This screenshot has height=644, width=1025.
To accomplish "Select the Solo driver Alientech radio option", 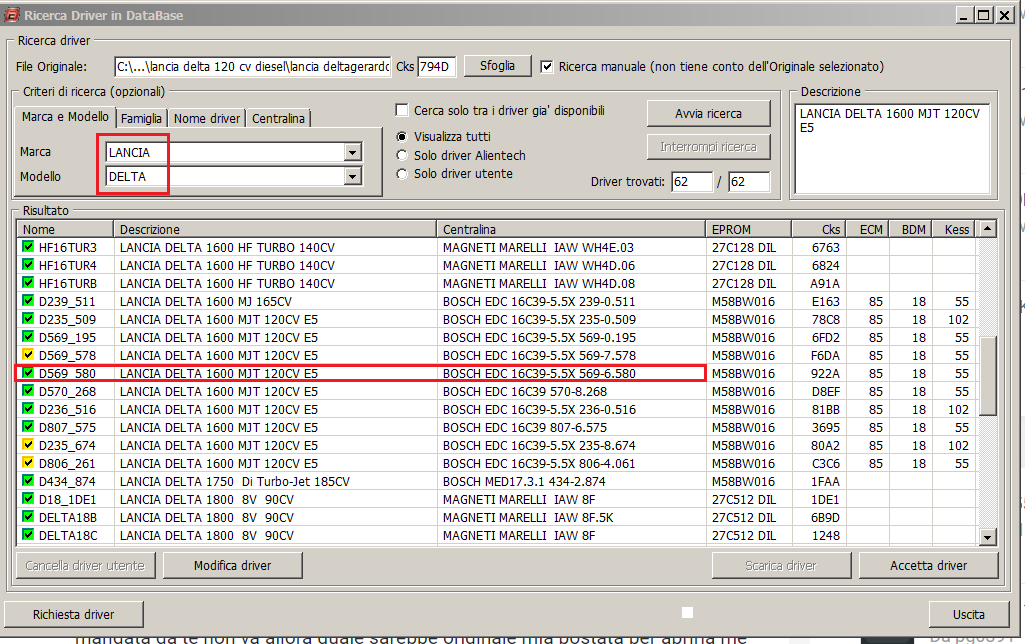I will pyautogui.click(x=403, y=155).
